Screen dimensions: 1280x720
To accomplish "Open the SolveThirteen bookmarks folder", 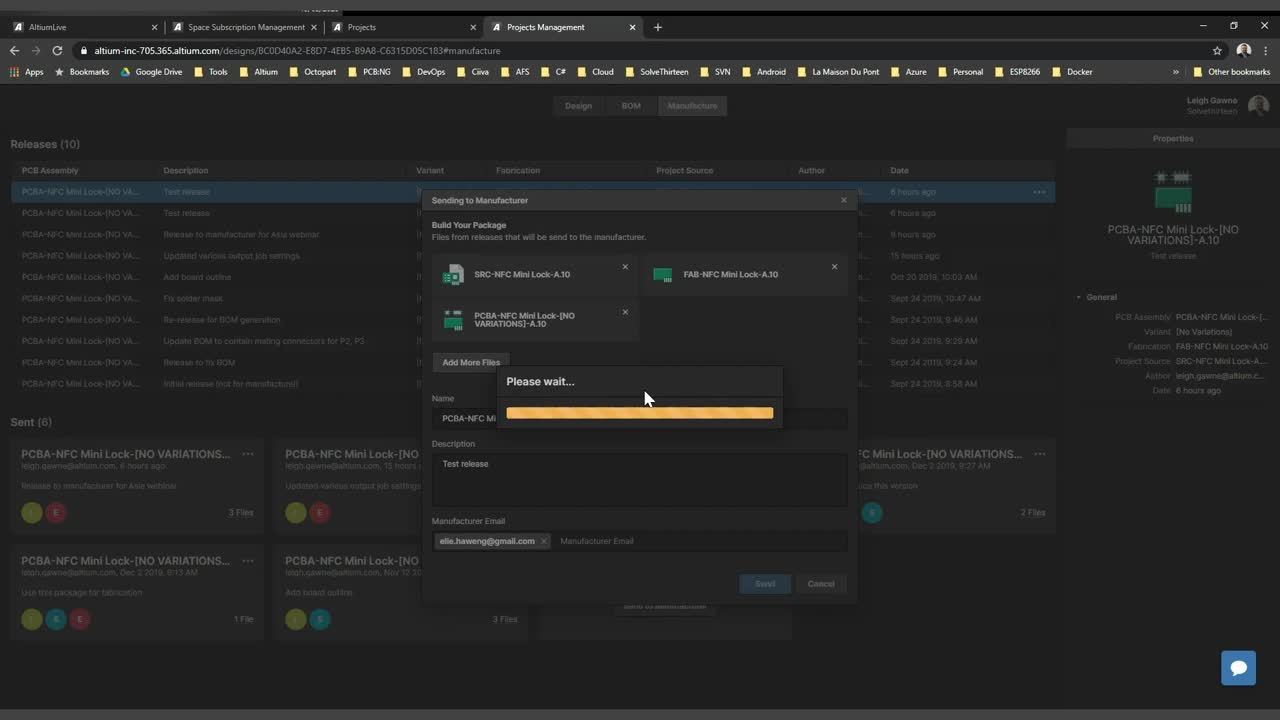I will coord(656,72).
